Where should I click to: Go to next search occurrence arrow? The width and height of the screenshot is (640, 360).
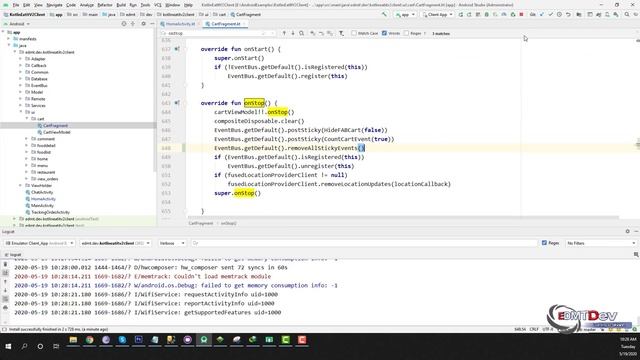293,33
